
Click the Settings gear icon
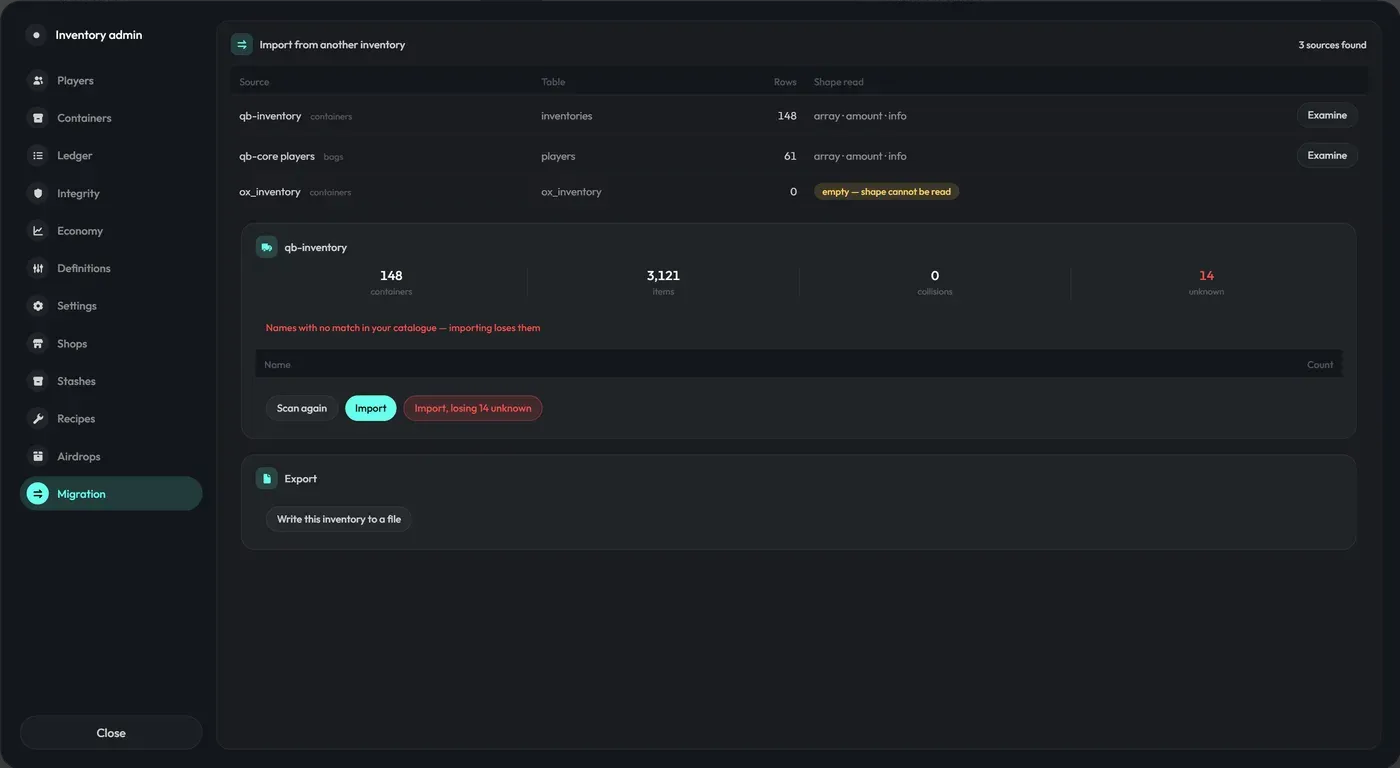pos(38,306)
